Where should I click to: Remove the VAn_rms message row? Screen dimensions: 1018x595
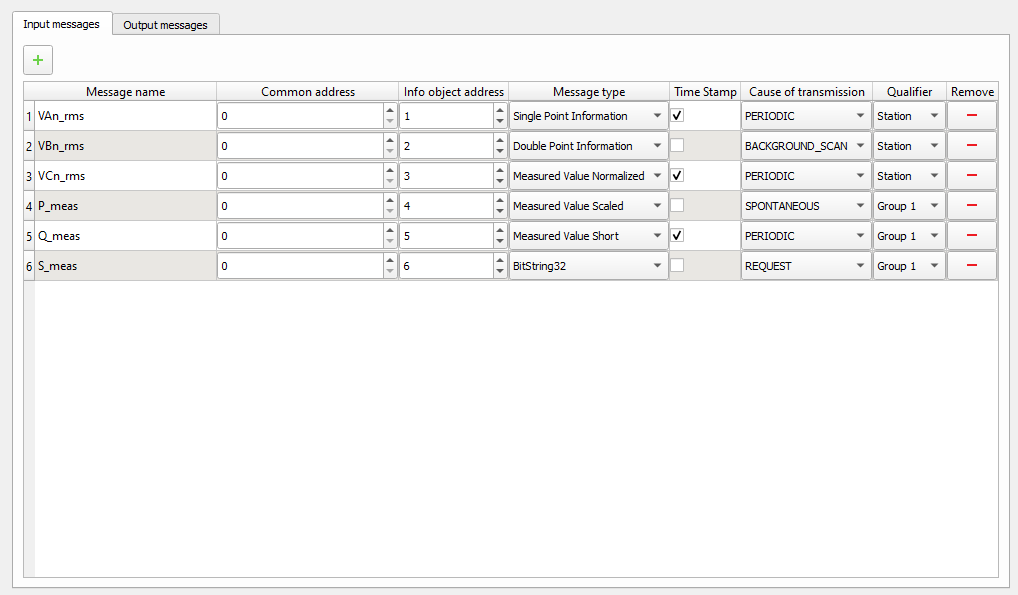(x=971, y=116)
